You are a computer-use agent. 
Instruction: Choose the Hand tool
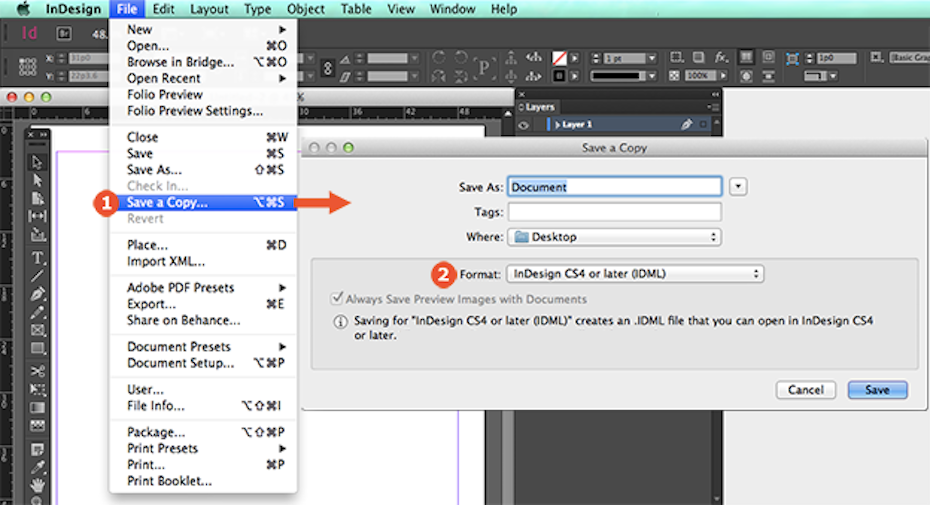tap(38, 485)
